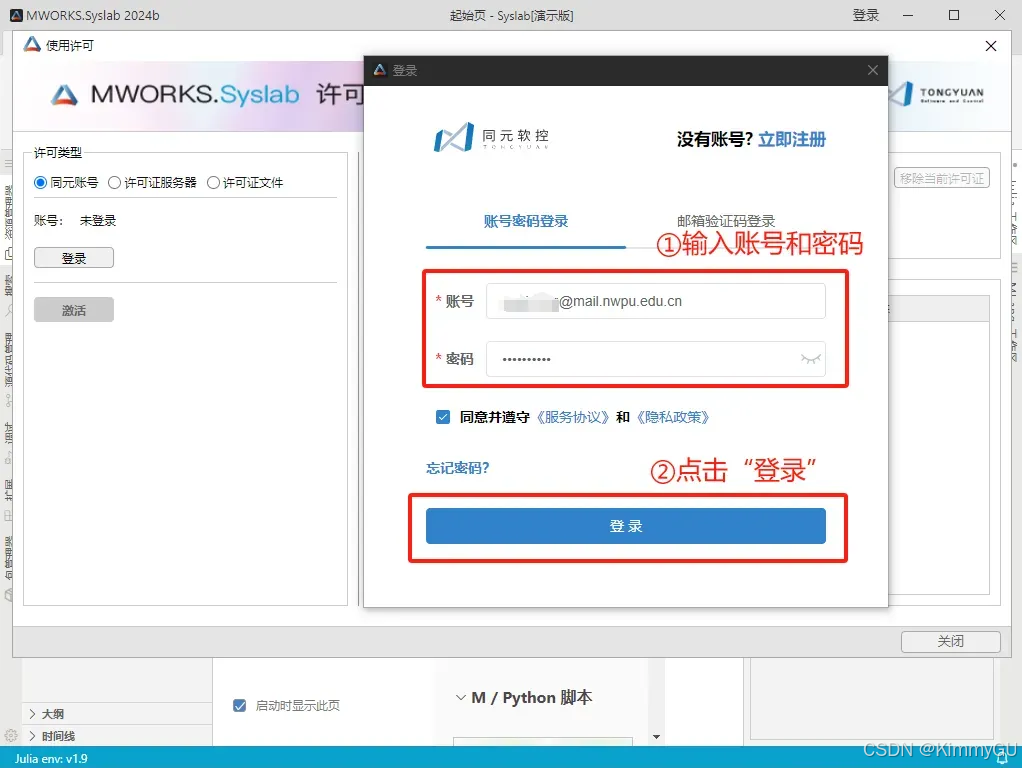Viewport: 1022px width, 768px height.
Task: Click Julia env: v1.9 in status bar
Action: (51, 759)
